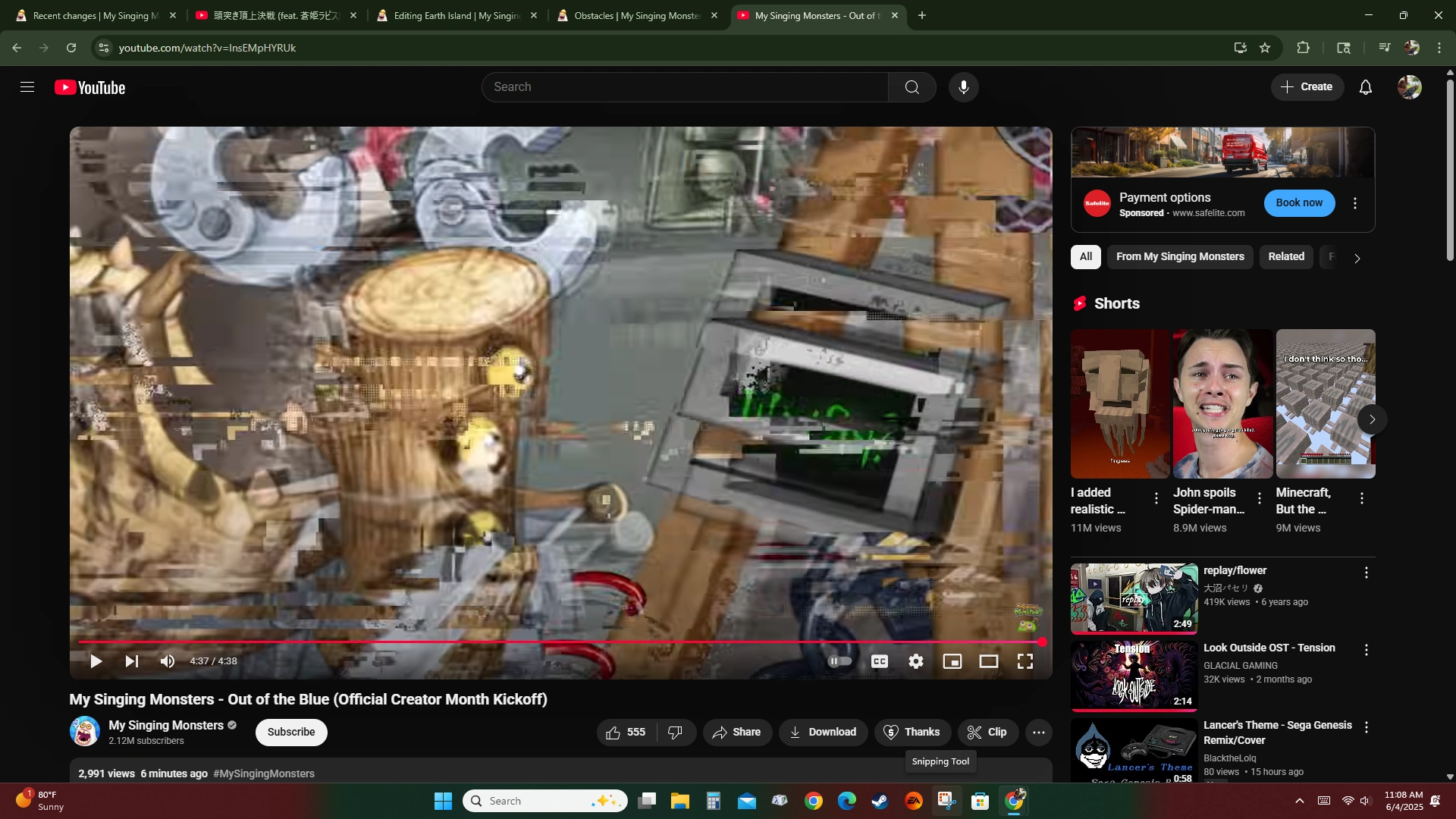Skip to the next video with the Next button
The height and width of the screenshot is (819, 1456).
[131, 661]
